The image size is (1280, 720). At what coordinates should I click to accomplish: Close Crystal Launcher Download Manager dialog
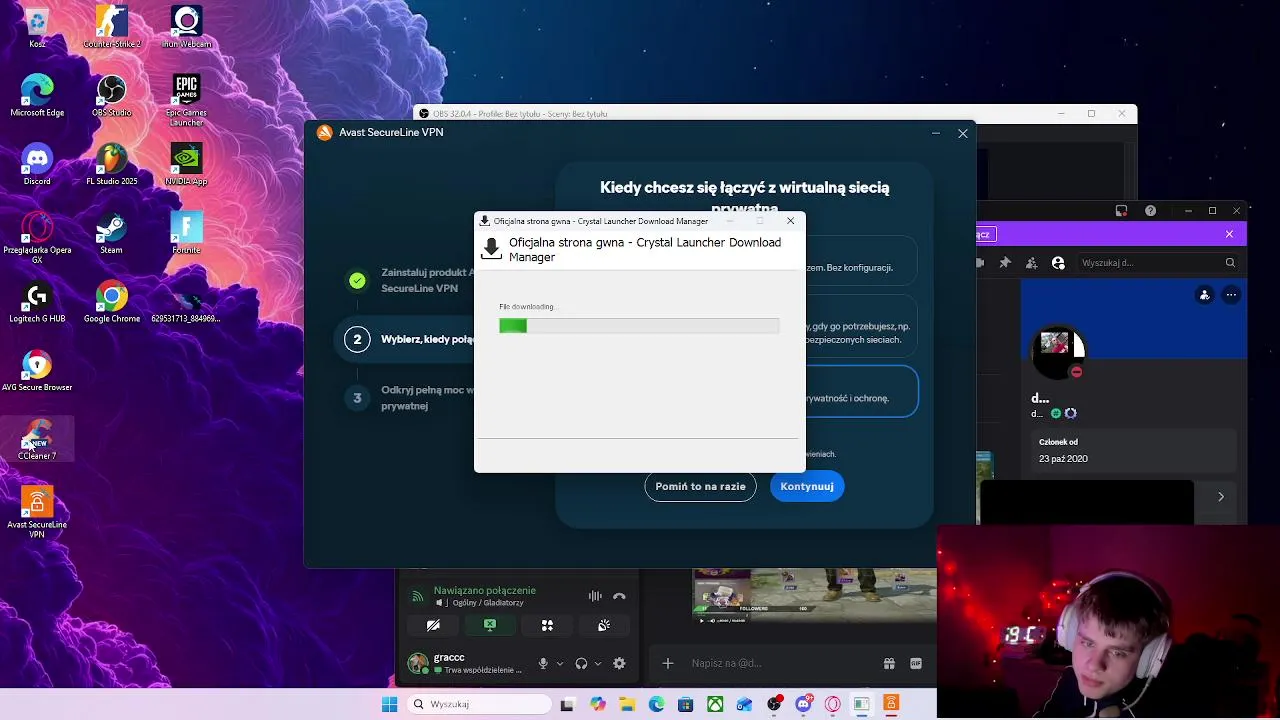[x=790, y=221]
